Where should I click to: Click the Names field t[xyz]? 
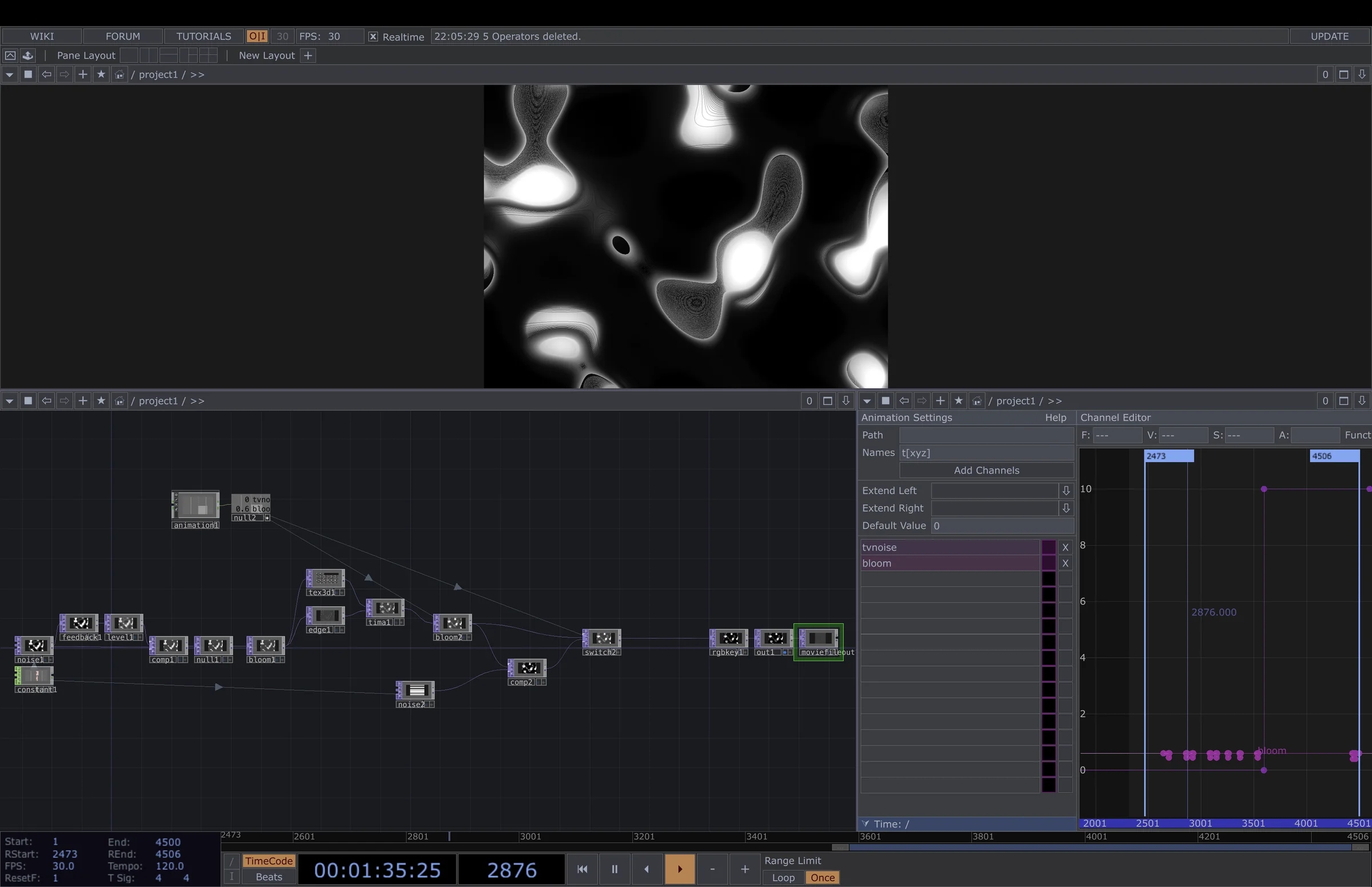[986, 453]
